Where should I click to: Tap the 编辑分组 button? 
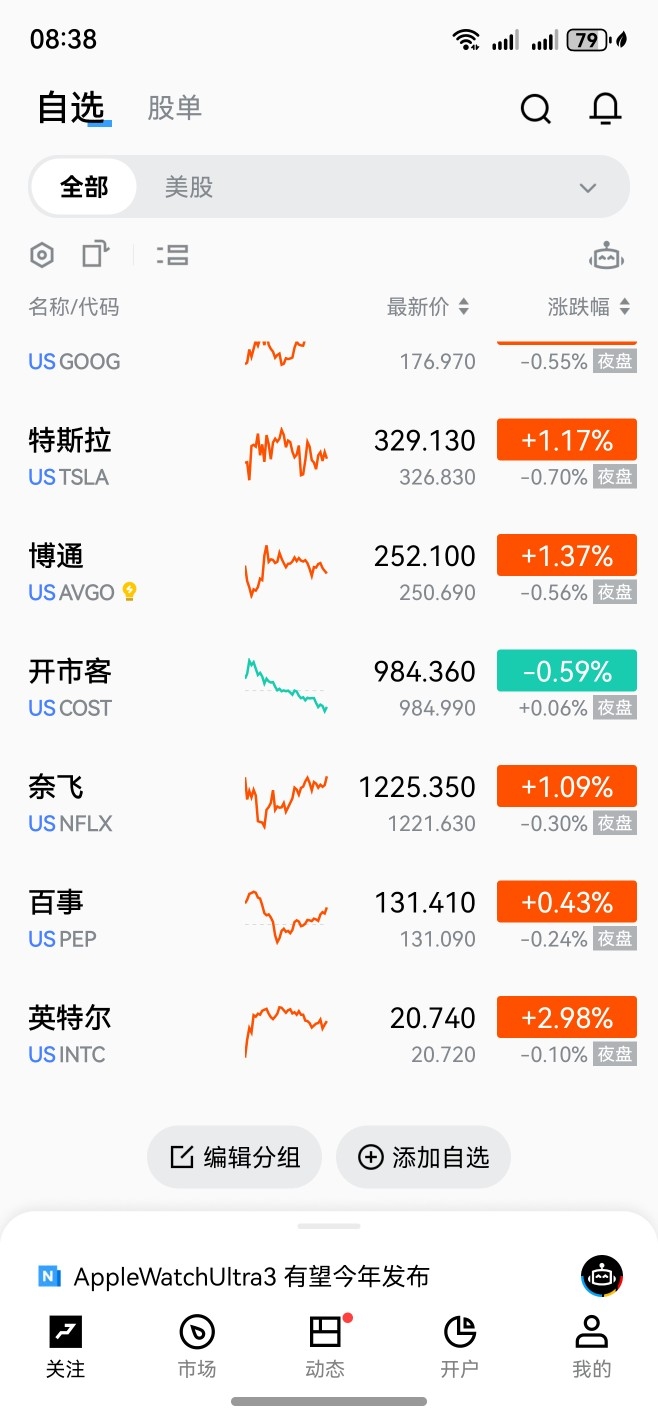[235, 1157]
